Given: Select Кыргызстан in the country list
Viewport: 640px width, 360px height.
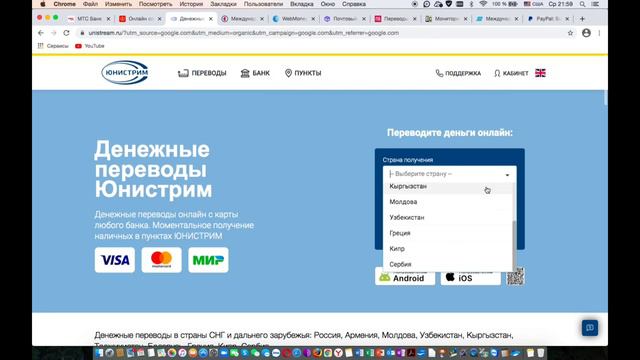Looking at the screenshot, I should click(x=447, y=186).
